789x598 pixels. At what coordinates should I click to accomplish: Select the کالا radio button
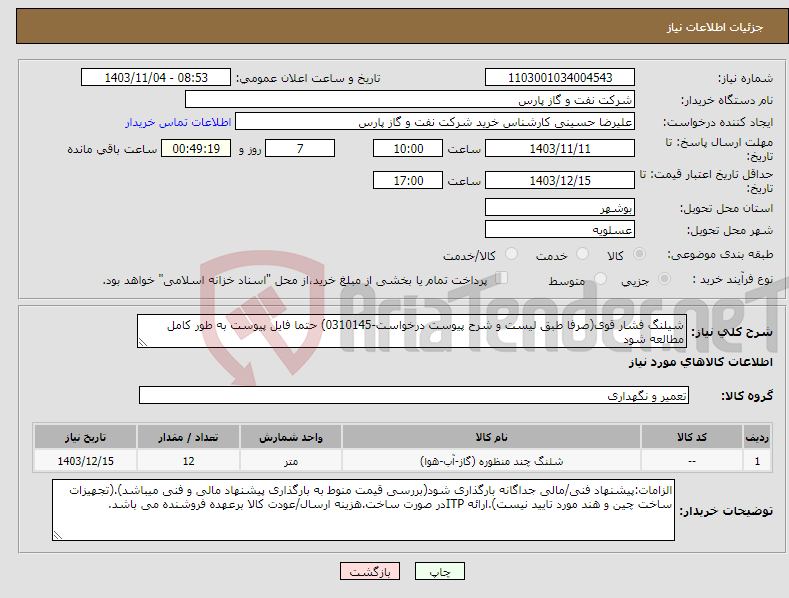coord(639,254)
